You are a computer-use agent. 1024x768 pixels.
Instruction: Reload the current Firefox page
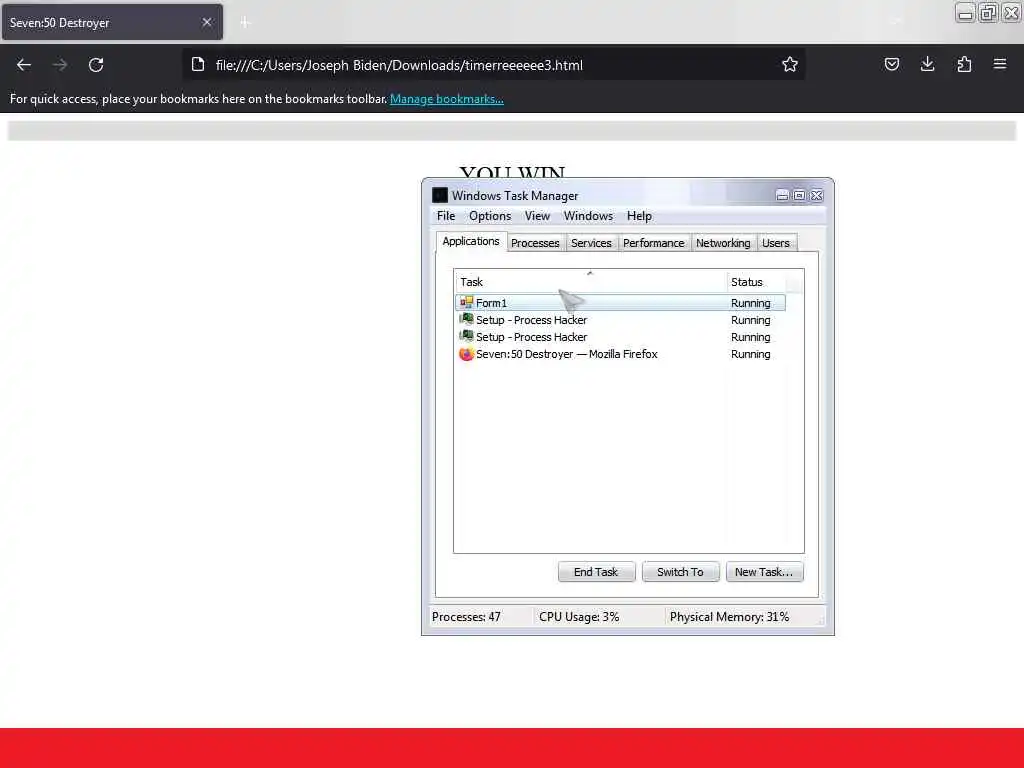coord(96,65)
